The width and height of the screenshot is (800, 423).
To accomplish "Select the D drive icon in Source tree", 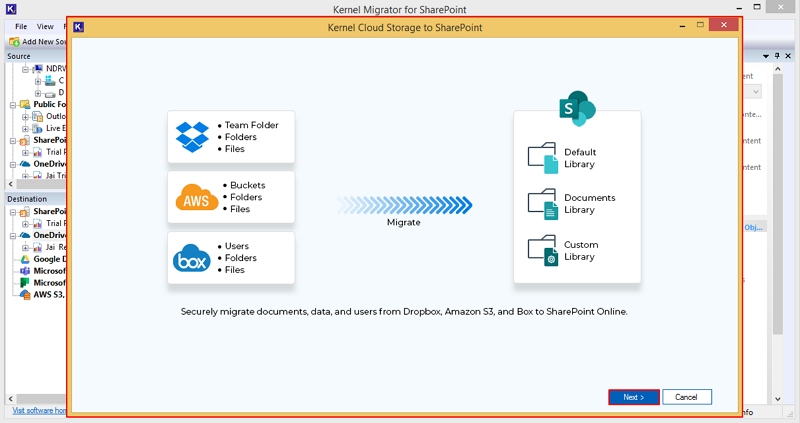I will click(49, 94).
